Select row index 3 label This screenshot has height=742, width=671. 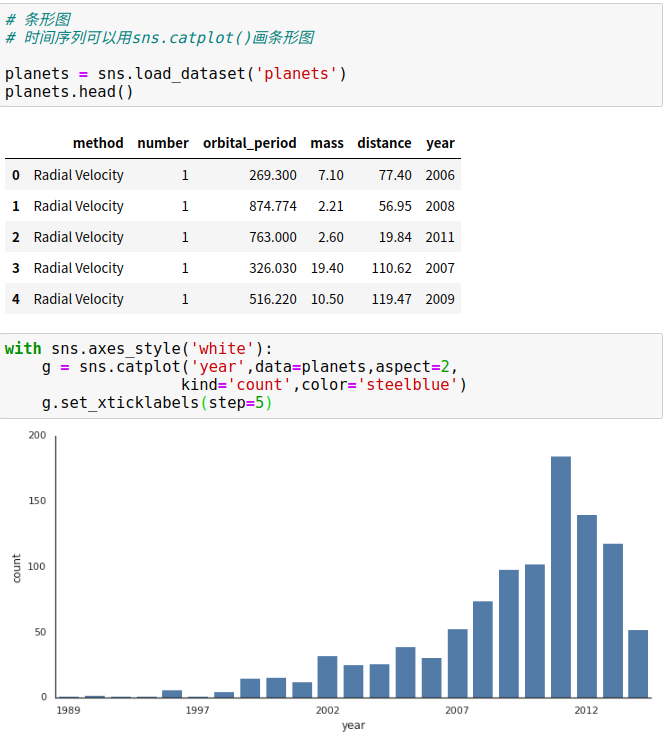tap(16, 268)
